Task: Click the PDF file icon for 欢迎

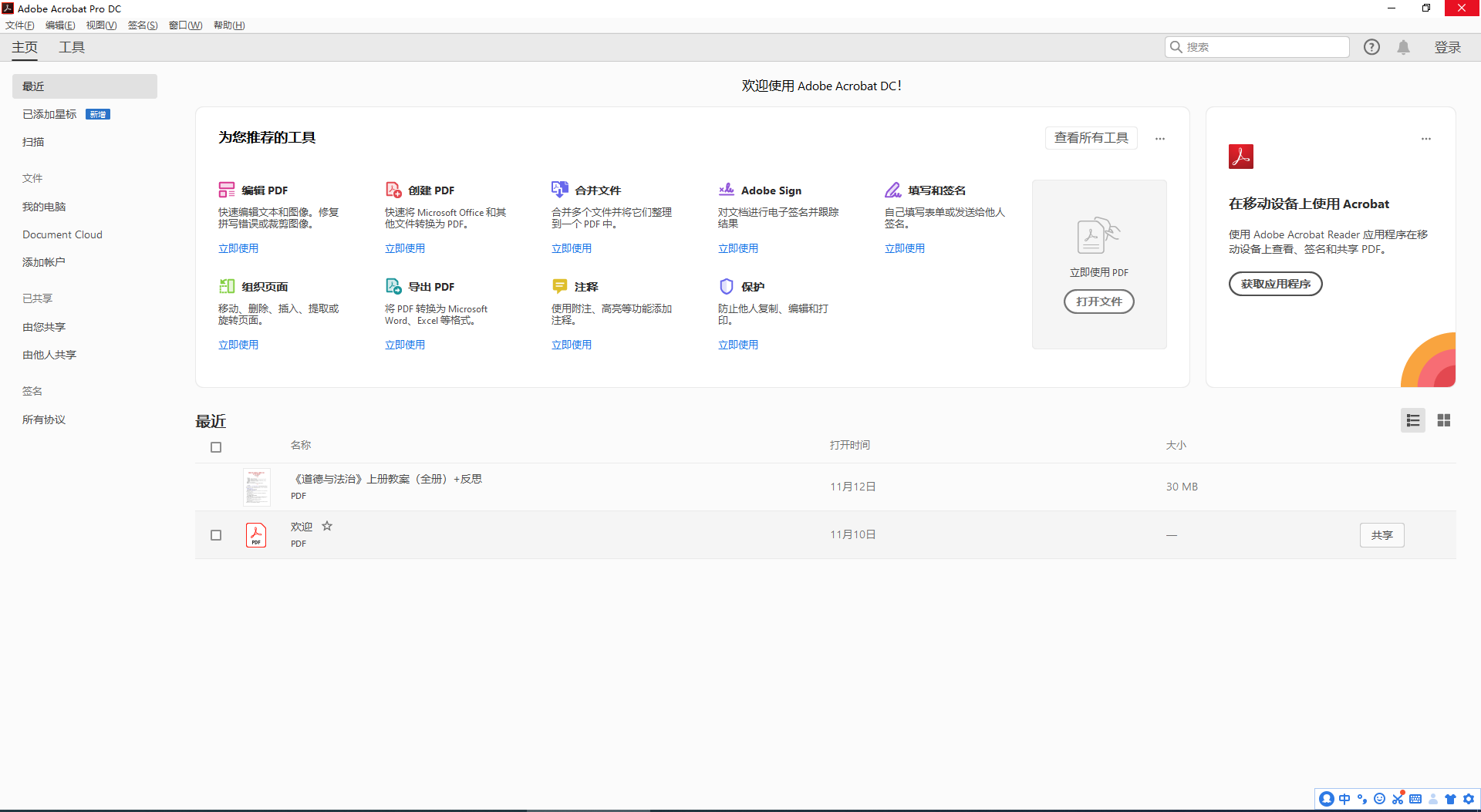Action: (x=256, y=534)
